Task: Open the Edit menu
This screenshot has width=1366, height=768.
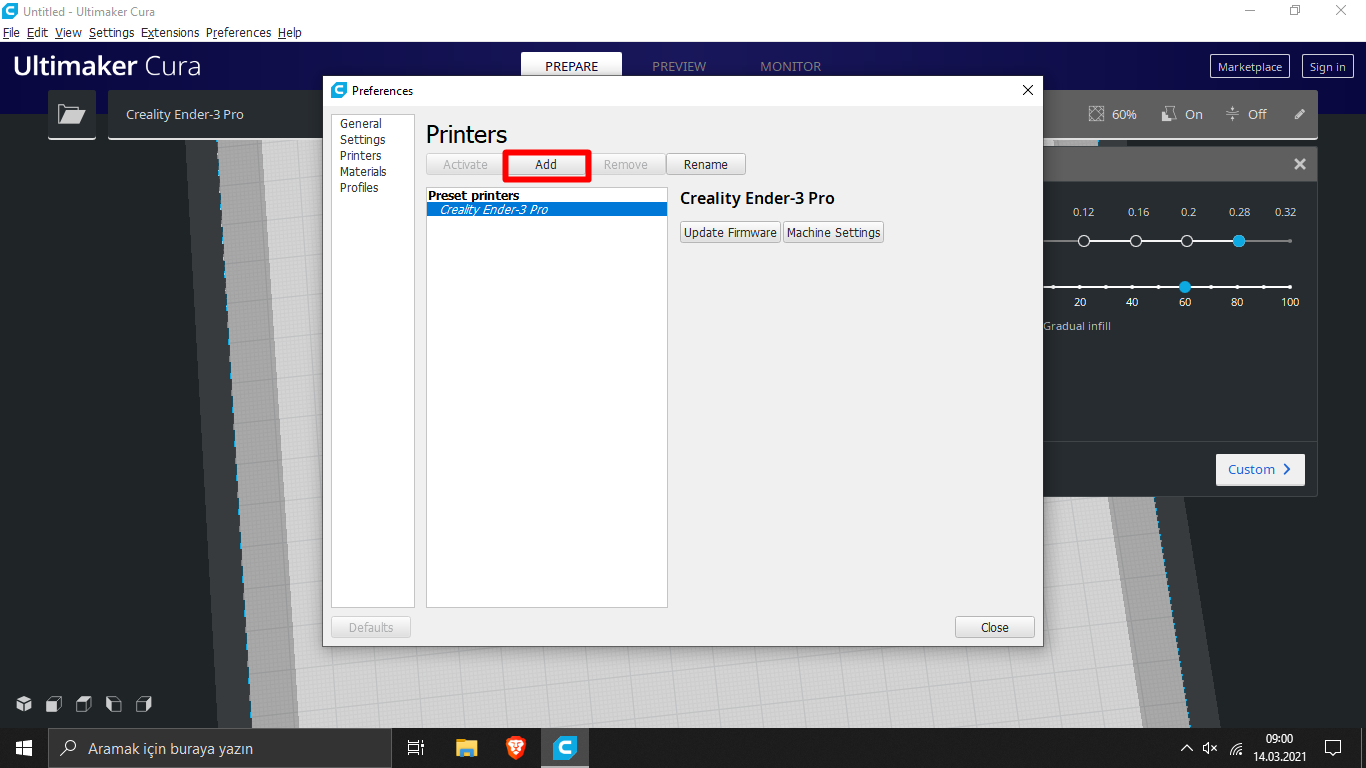Action: coord(37,33)
